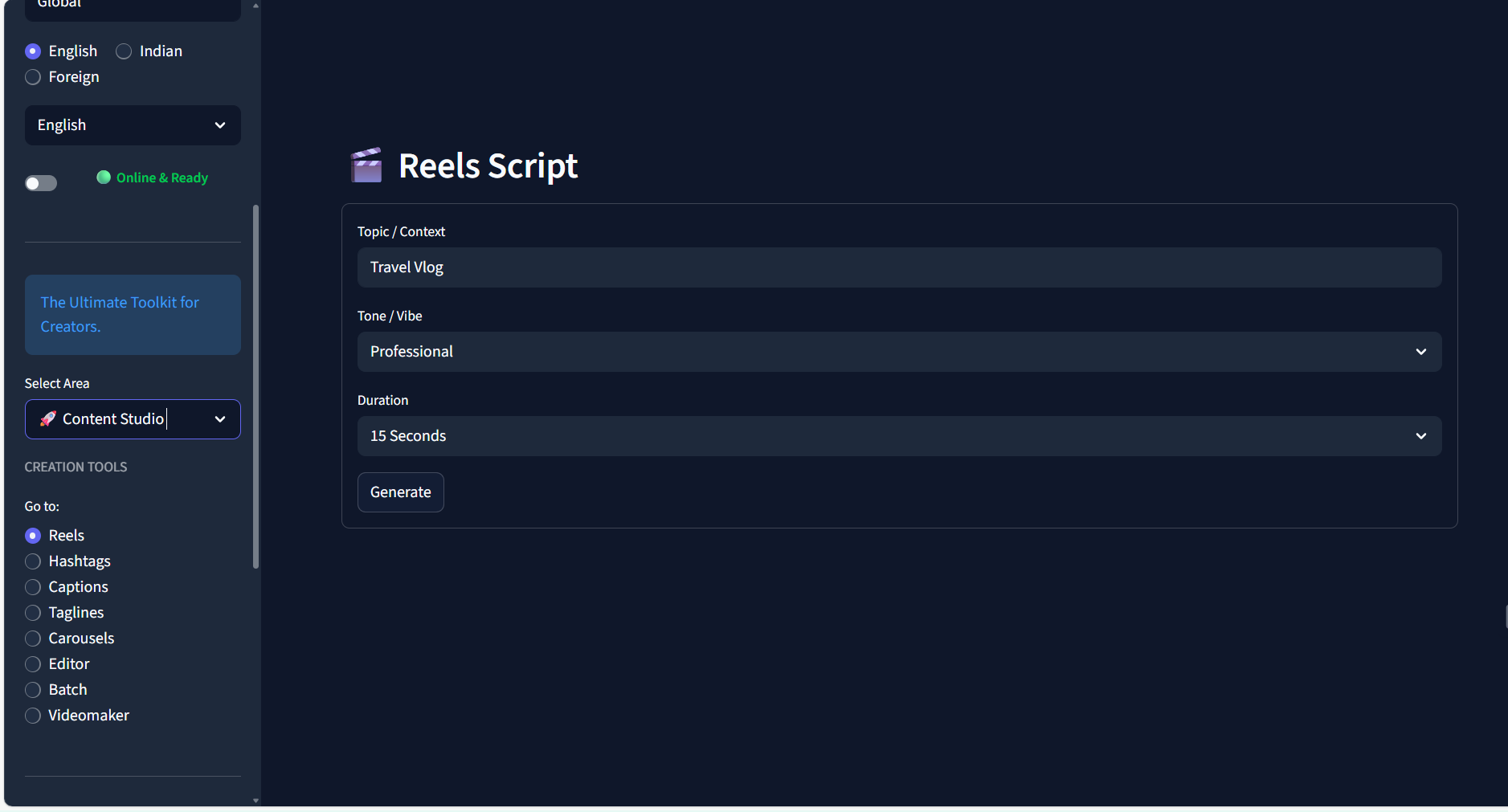This screenshot has height=812, width=1508.
Task: Toggle the switch next to Online & Ready
Action: (x=40, y=182)
